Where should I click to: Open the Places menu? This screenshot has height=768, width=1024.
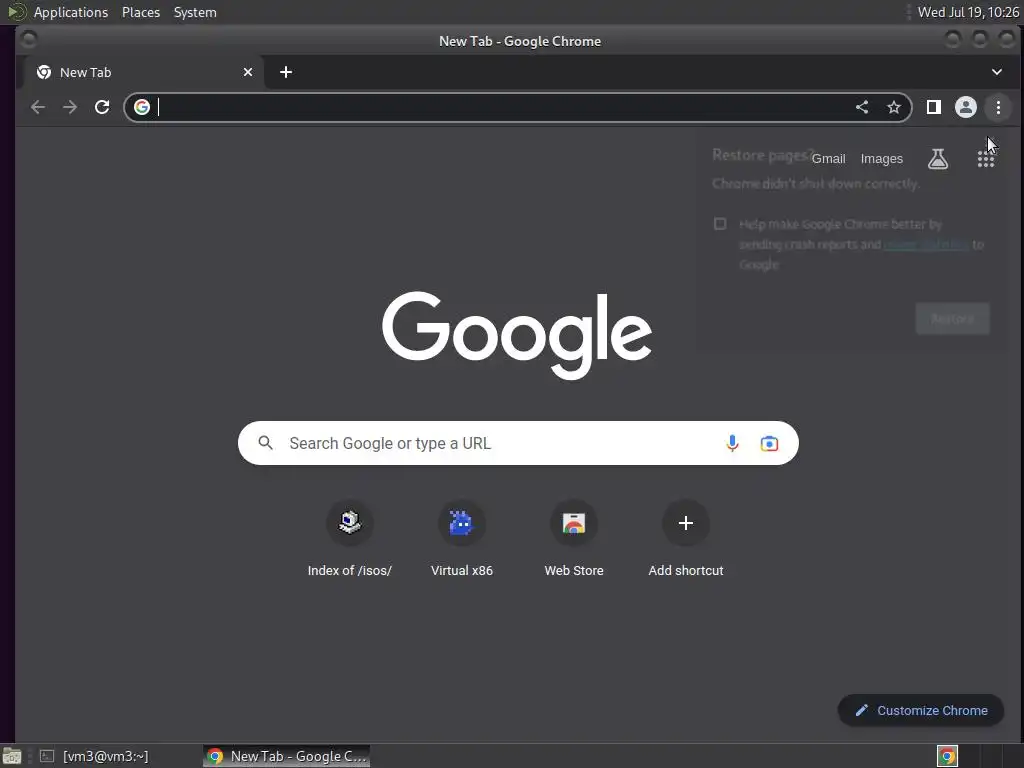click(140, 12)
